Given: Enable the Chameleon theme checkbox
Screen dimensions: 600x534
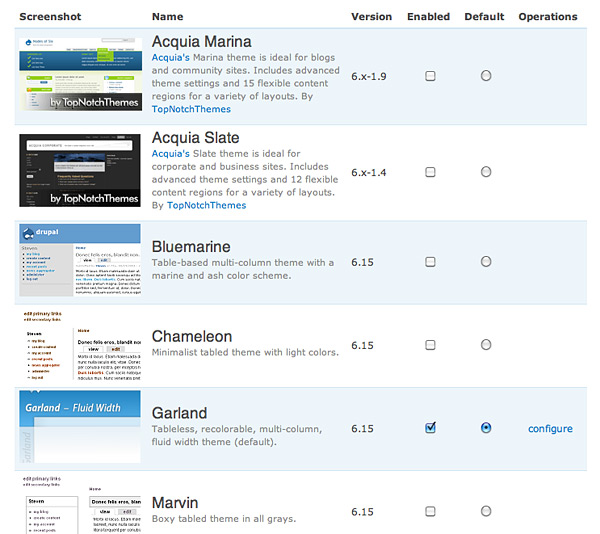Looking at the screenshot, I should (x=430, y=345).
